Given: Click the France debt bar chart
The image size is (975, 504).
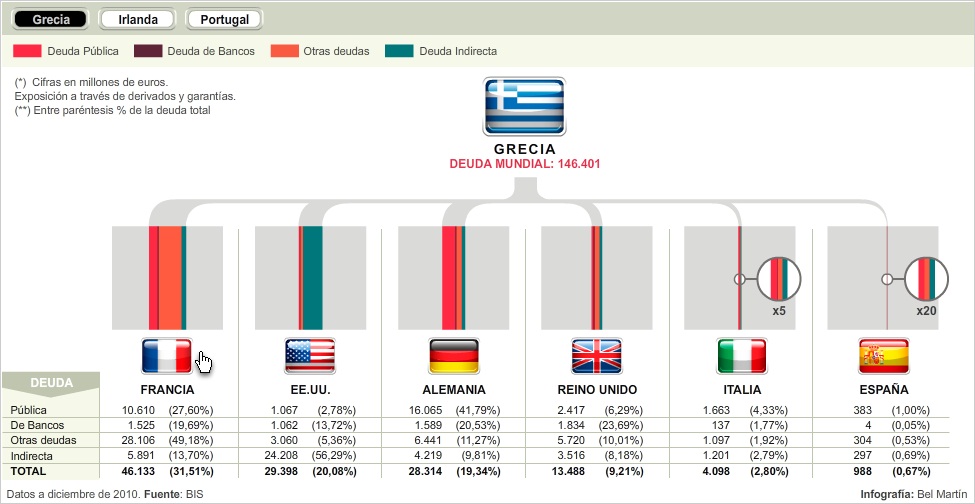Looking at the screenshot, I should (168, 278).
